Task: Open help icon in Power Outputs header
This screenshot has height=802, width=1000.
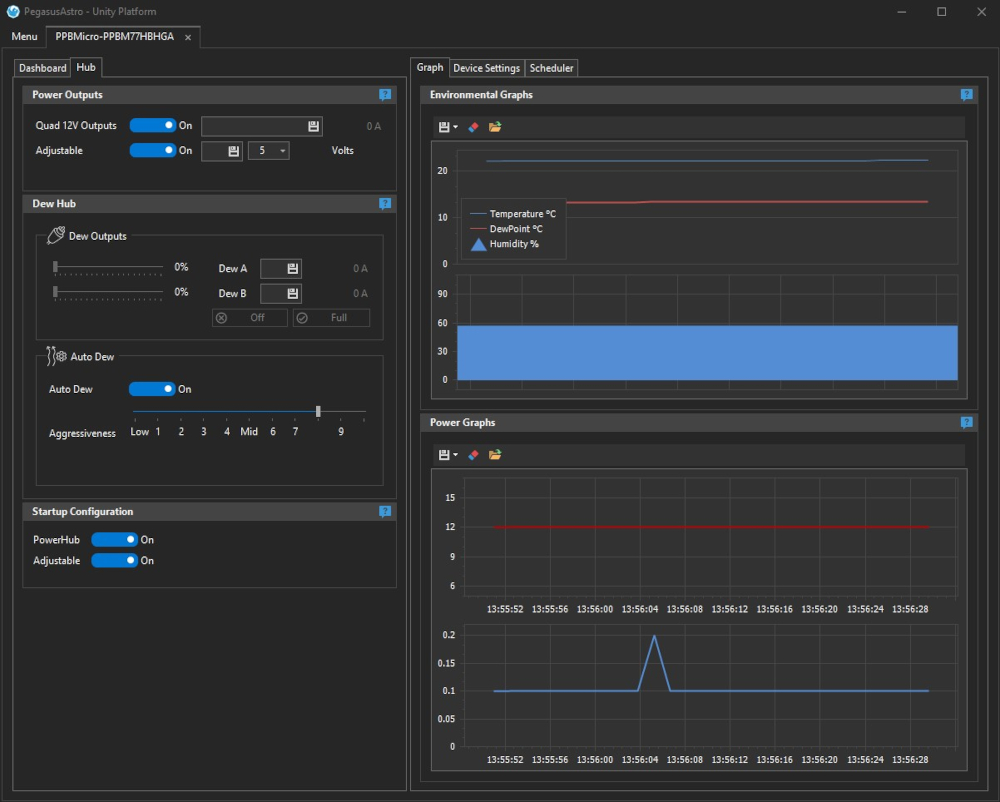Action: [x=385, y=95]
